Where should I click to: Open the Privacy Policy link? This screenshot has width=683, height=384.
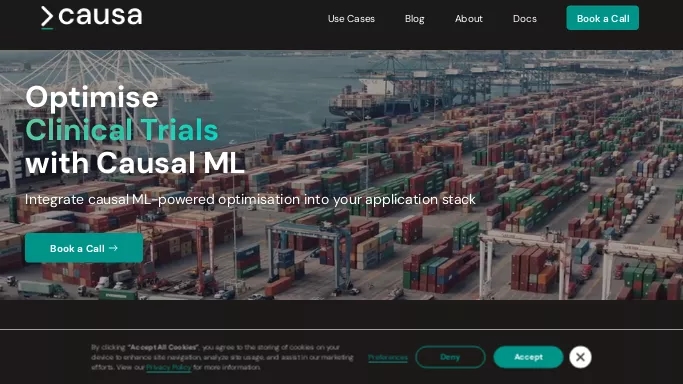pyautogui.click(x=169, y=367)
